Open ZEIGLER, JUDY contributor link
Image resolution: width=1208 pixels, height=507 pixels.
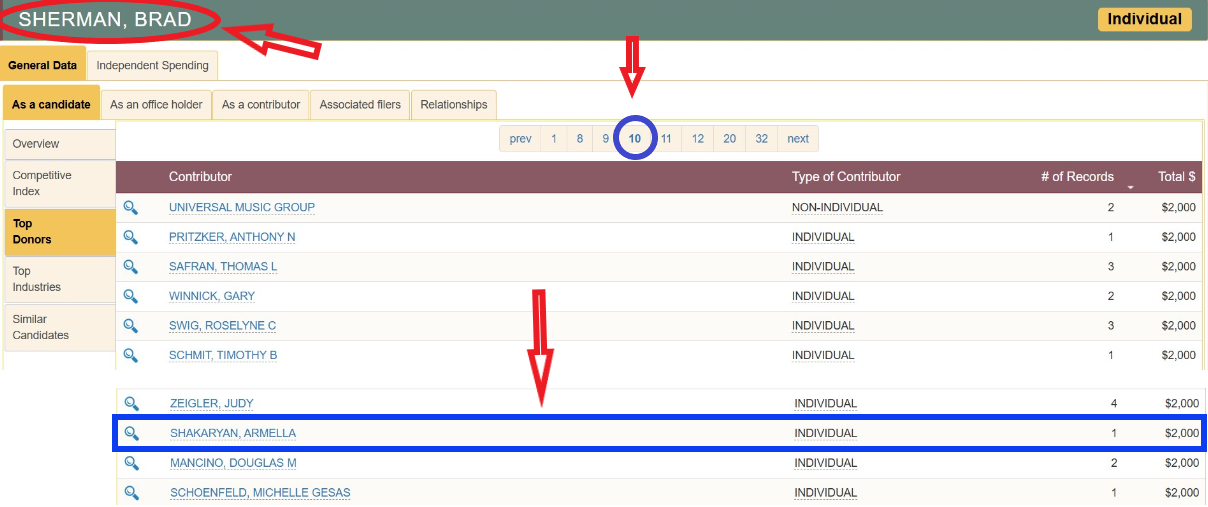coord(212,404)
